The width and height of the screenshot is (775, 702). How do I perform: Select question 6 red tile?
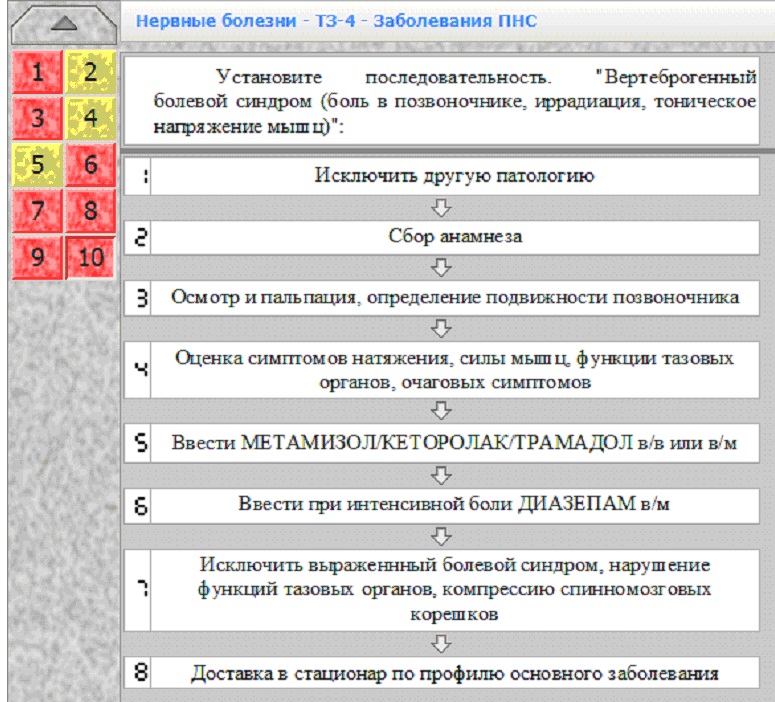pyautogui.click(x=90, y=165)
